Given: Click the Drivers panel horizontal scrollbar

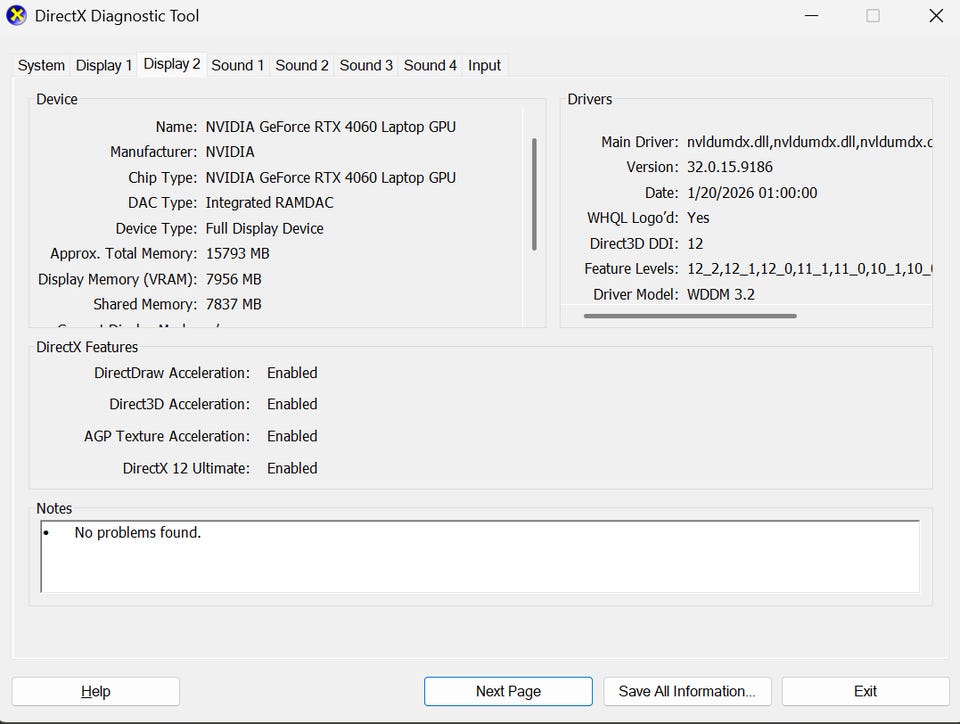Looking at the screenshot, I should (690, 316).
